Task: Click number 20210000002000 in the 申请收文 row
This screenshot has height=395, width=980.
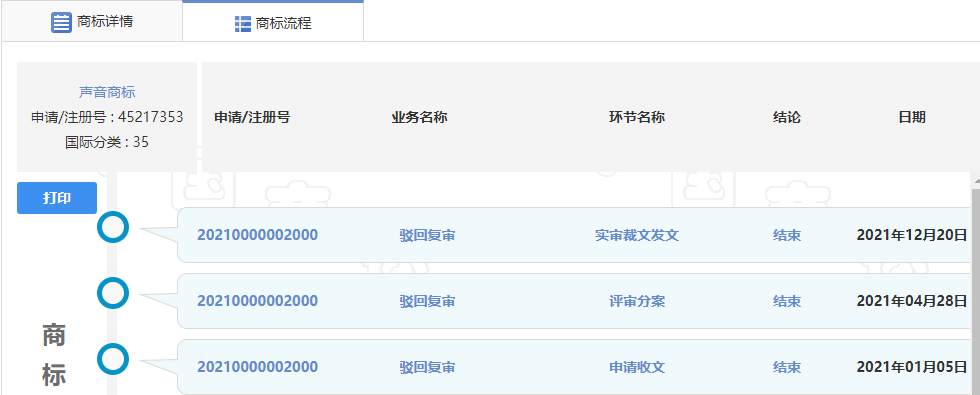Action: click(258, 367)
